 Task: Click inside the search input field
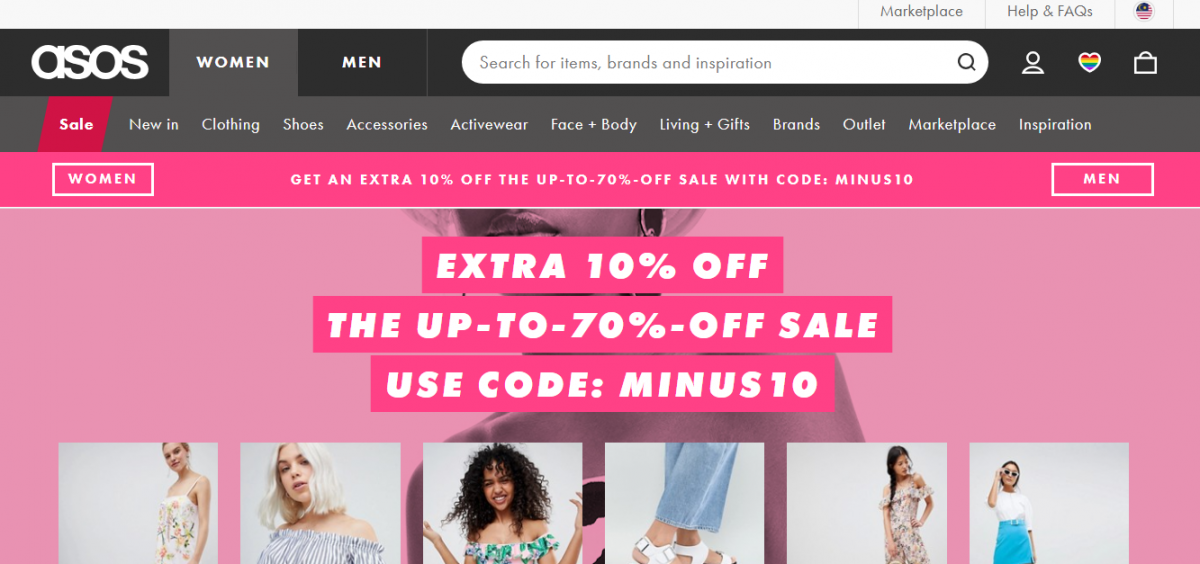[710, 62]
